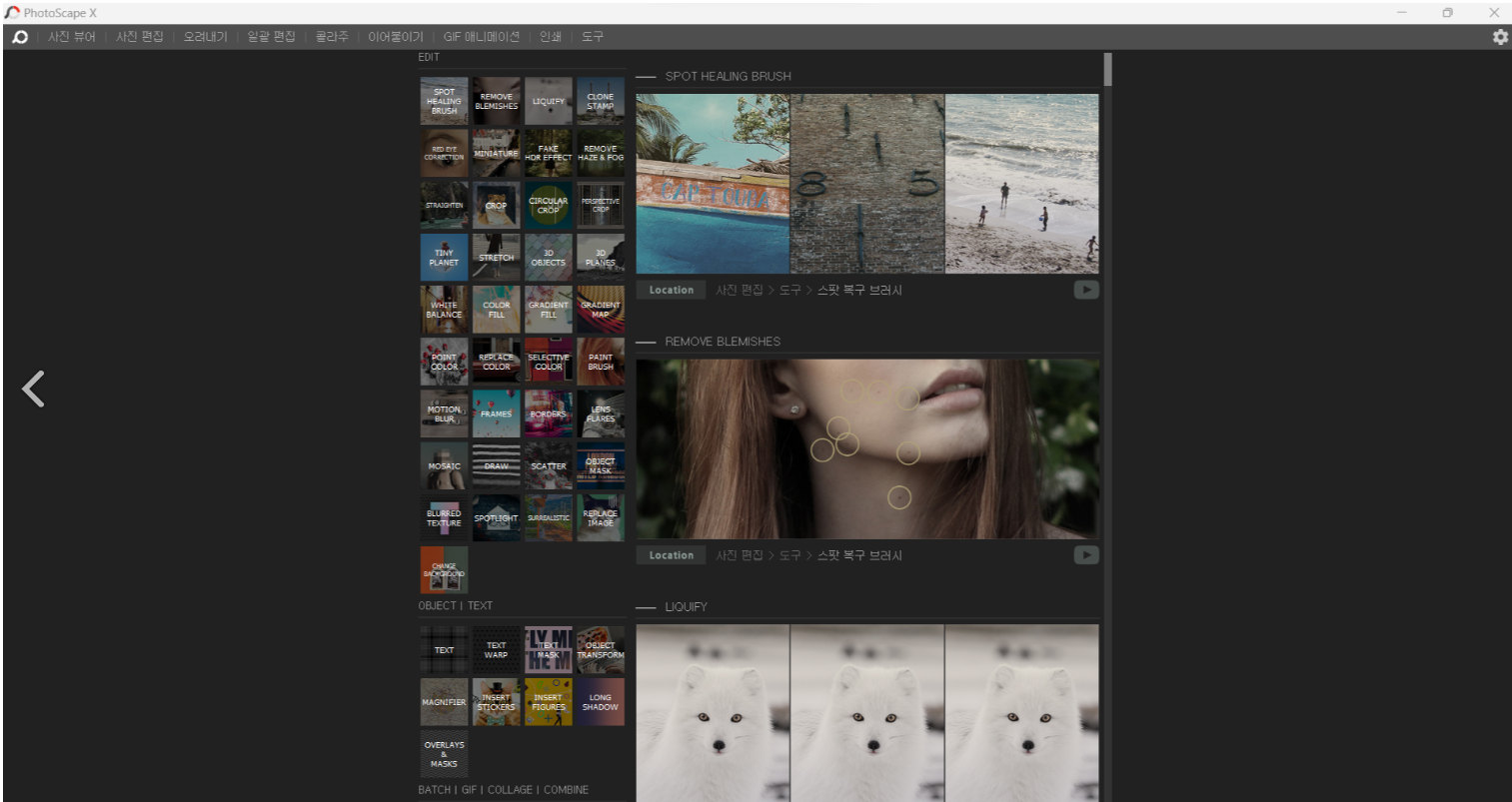Select the Circular Crop tile
The height and width of the screenshot is (802, 1512).
(x=548, y=205)
